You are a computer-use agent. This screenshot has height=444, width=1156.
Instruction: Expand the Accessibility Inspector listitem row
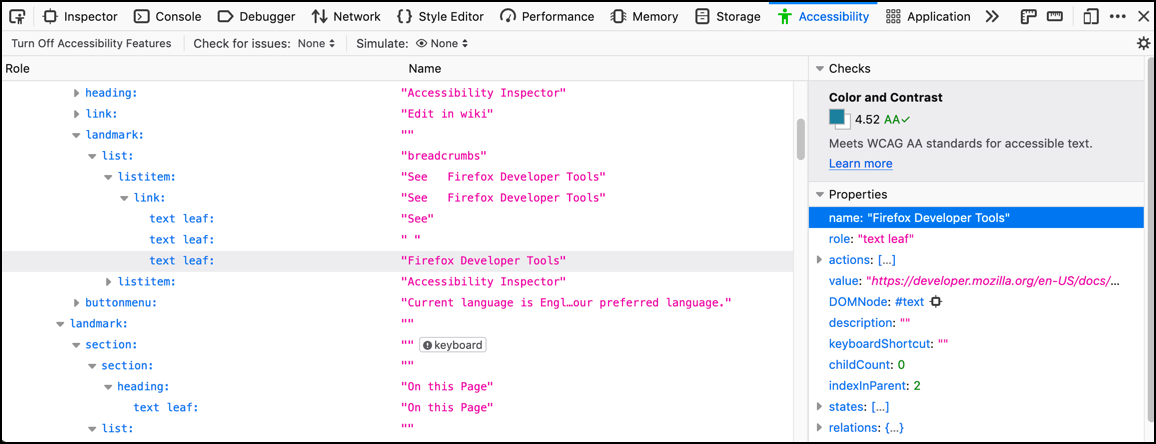click(108, 282)
